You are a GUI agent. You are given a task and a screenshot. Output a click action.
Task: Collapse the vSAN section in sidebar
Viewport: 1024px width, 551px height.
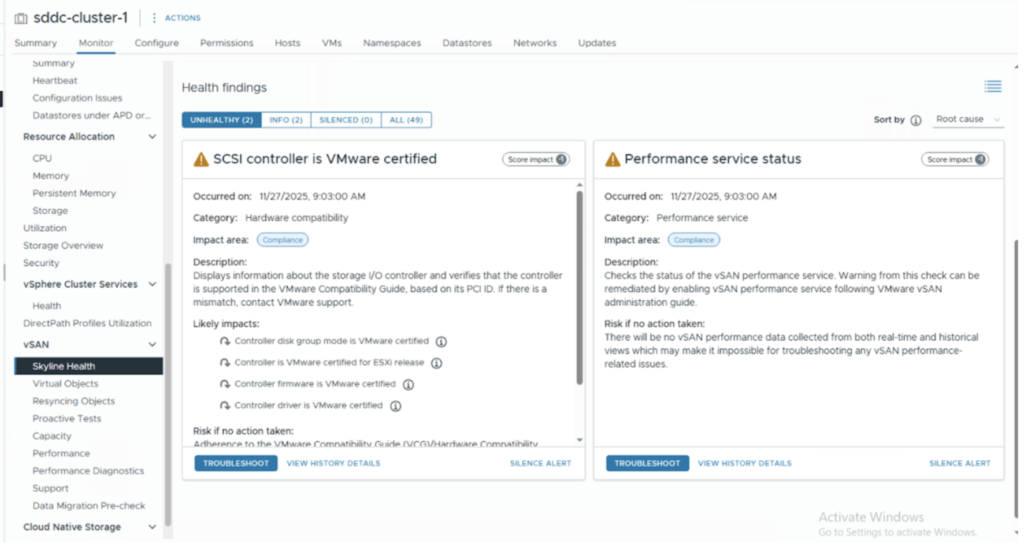[152, 345]
